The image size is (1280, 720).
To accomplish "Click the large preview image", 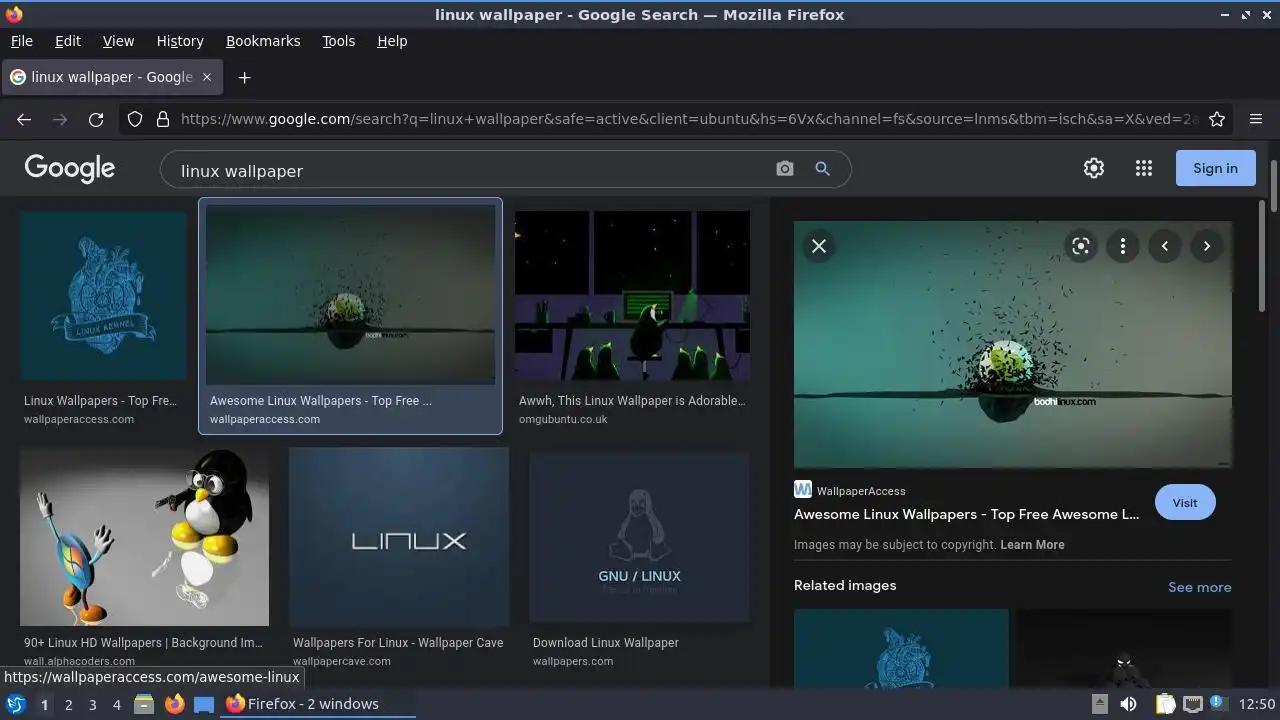I will pyautogui.click(x=1013, y=345).
